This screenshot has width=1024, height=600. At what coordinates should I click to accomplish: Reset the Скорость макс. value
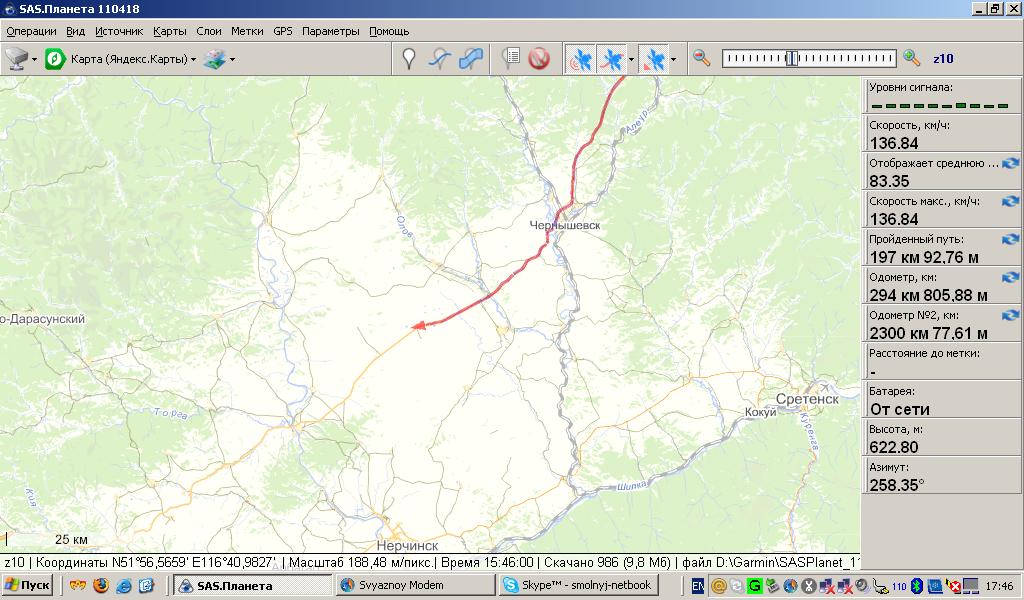click(x=1010, y=201)
